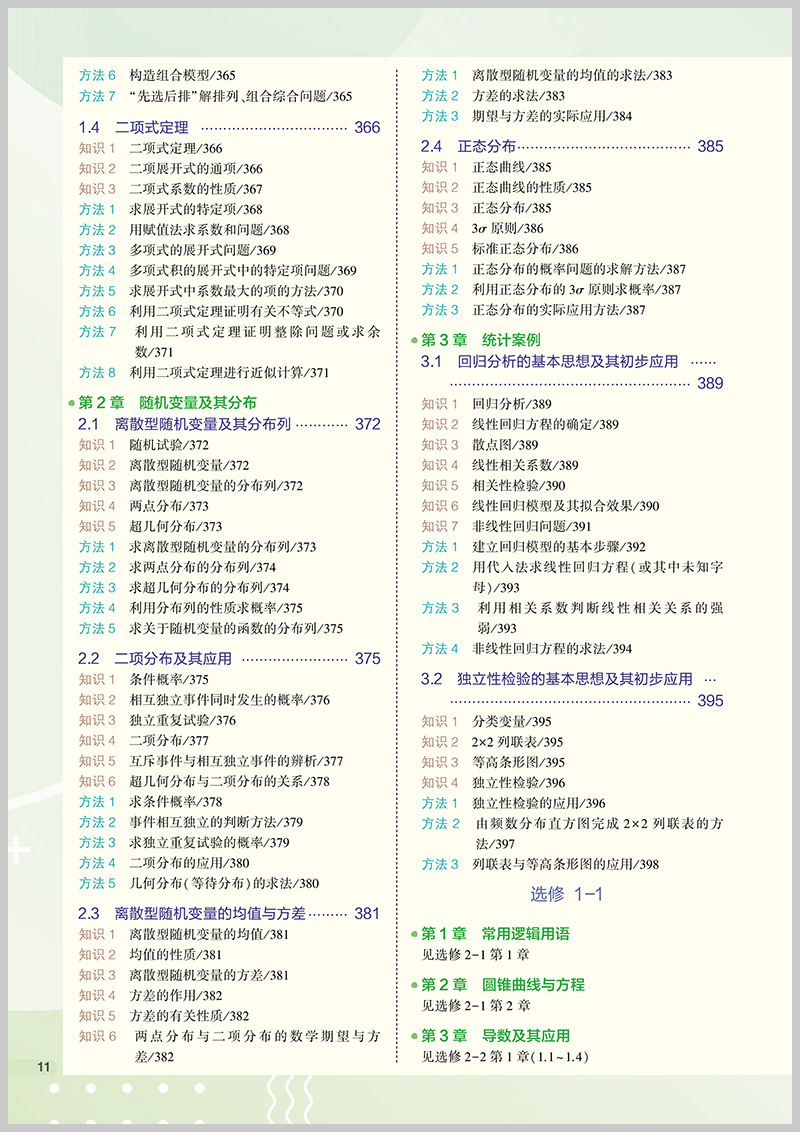Image resolution: width=800 pixels, height=1132 pixels.
Task: Select "多项式积的展开式中的特定项问题/369"
Action: pos(243,271)
